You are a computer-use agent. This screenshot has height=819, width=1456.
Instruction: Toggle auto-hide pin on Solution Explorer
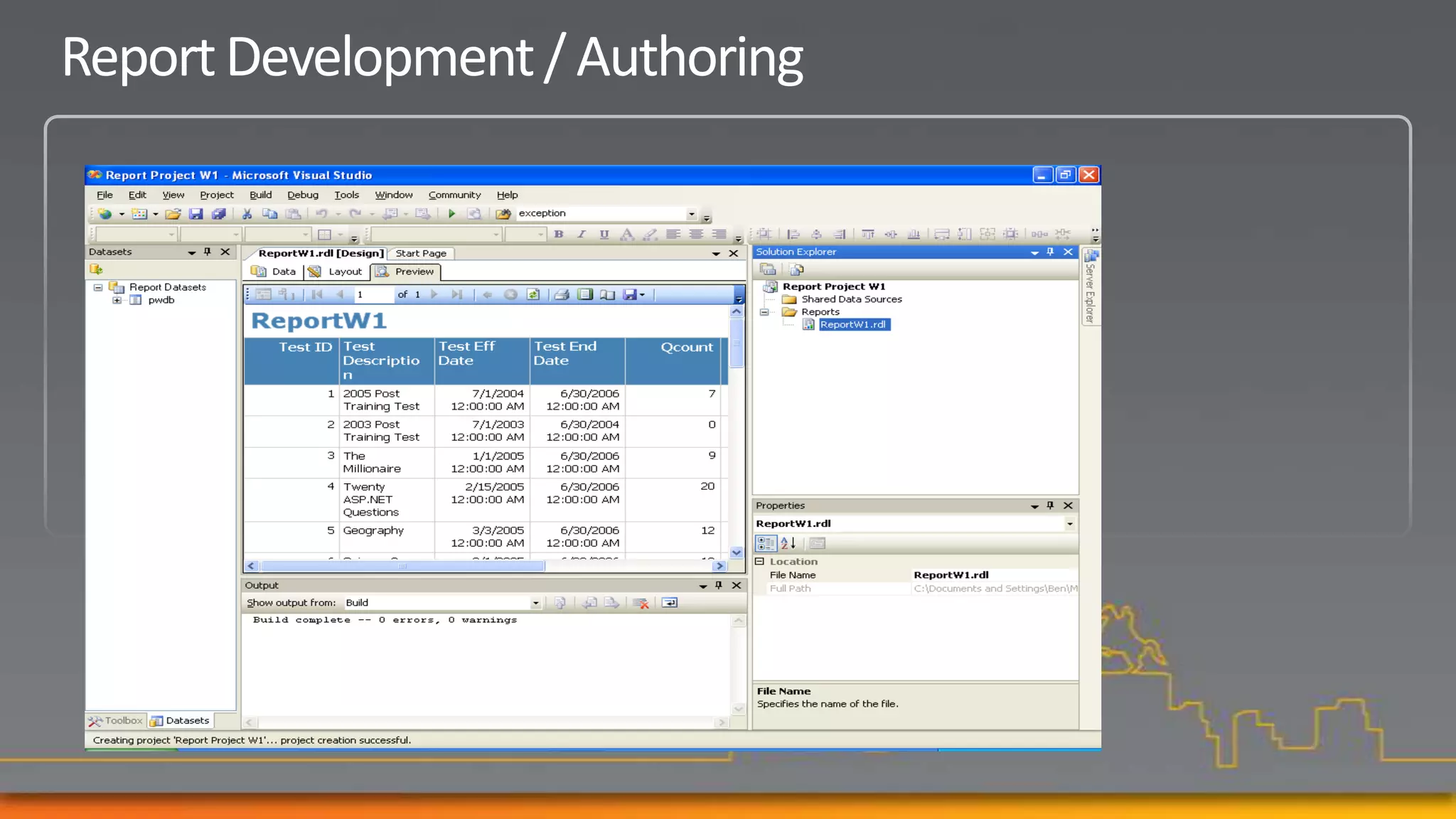pyautogui.click(x=1050, y=252)
